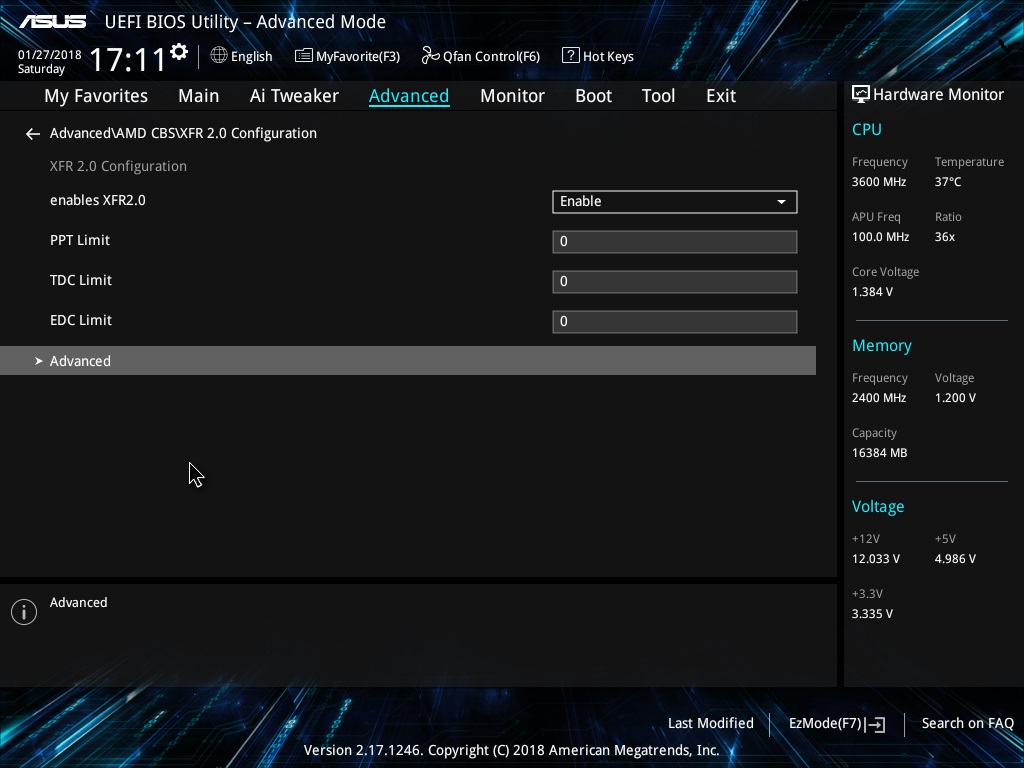Click the Ratio value 36x

pos(945,237)
